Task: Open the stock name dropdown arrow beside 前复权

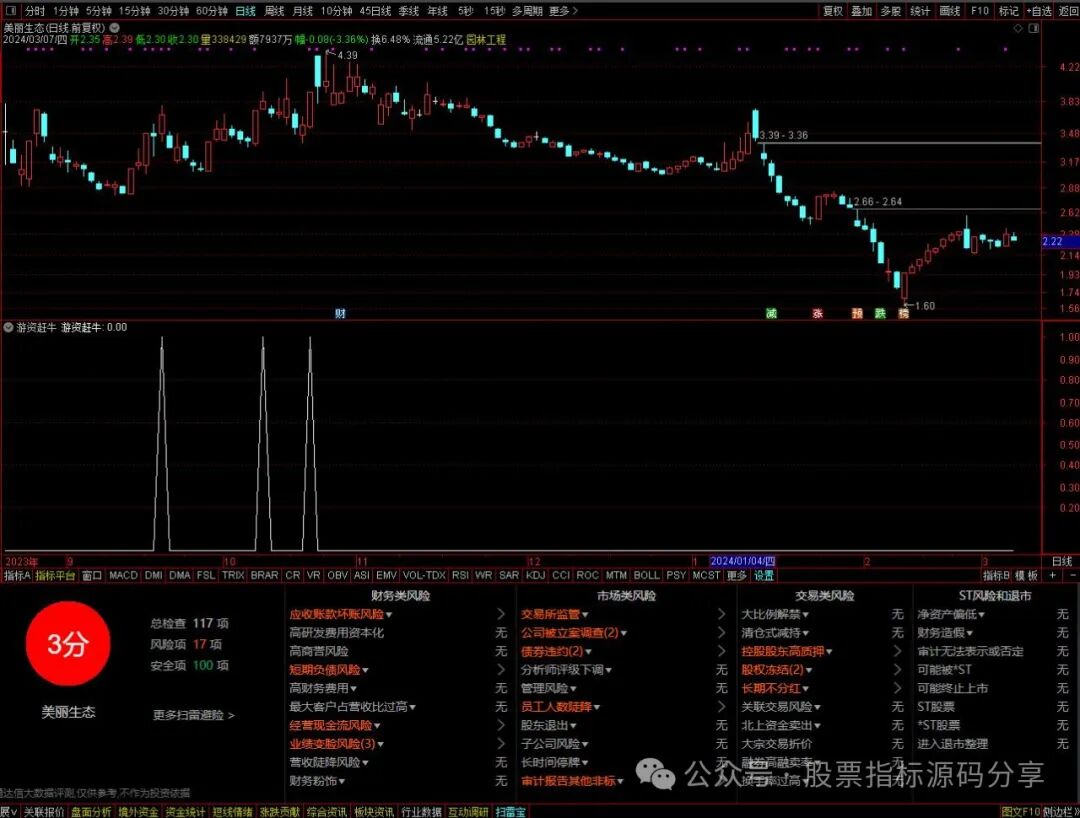Action: tap(114, 28)
